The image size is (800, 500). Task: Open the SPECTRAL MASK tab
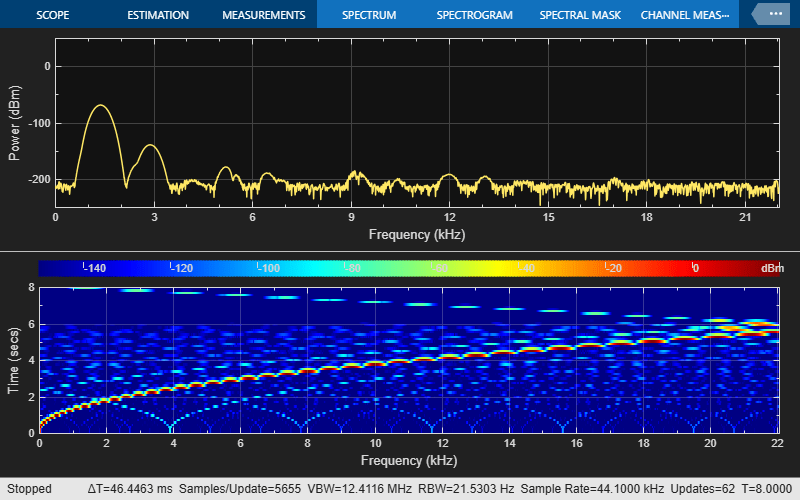(580, 15)
